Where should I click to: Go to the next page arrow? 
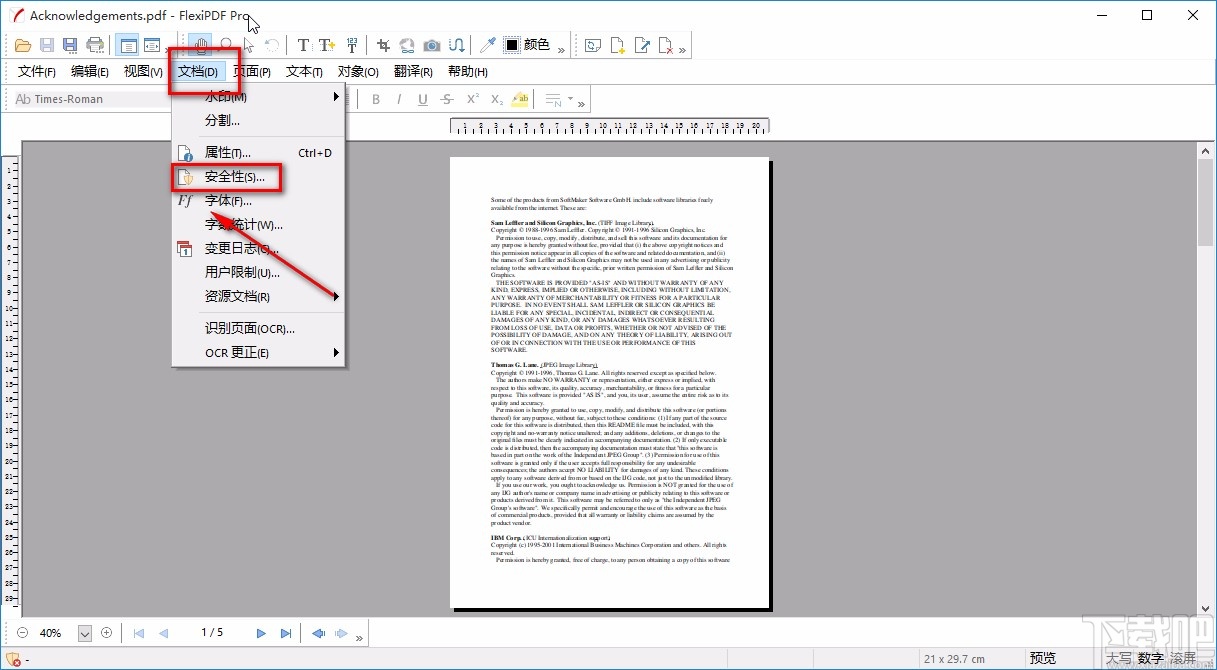(261, 633)
